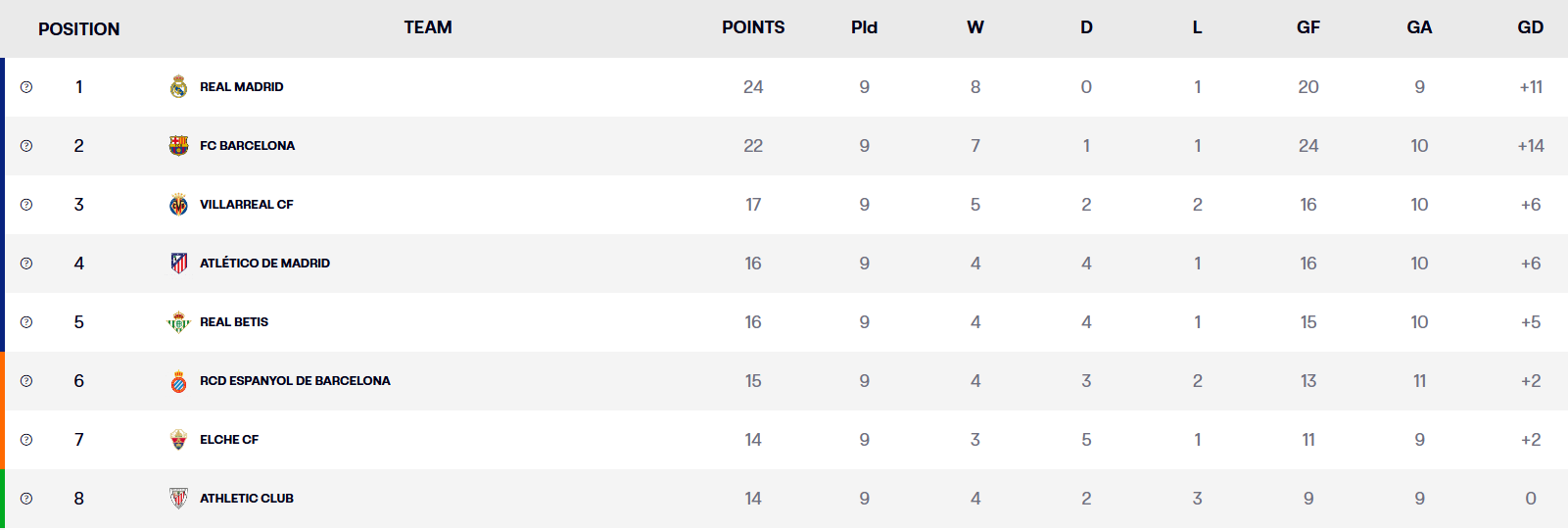Click the Espanyol crest icon
Viewport: 1568px width, 530px height.
[178, 381]
